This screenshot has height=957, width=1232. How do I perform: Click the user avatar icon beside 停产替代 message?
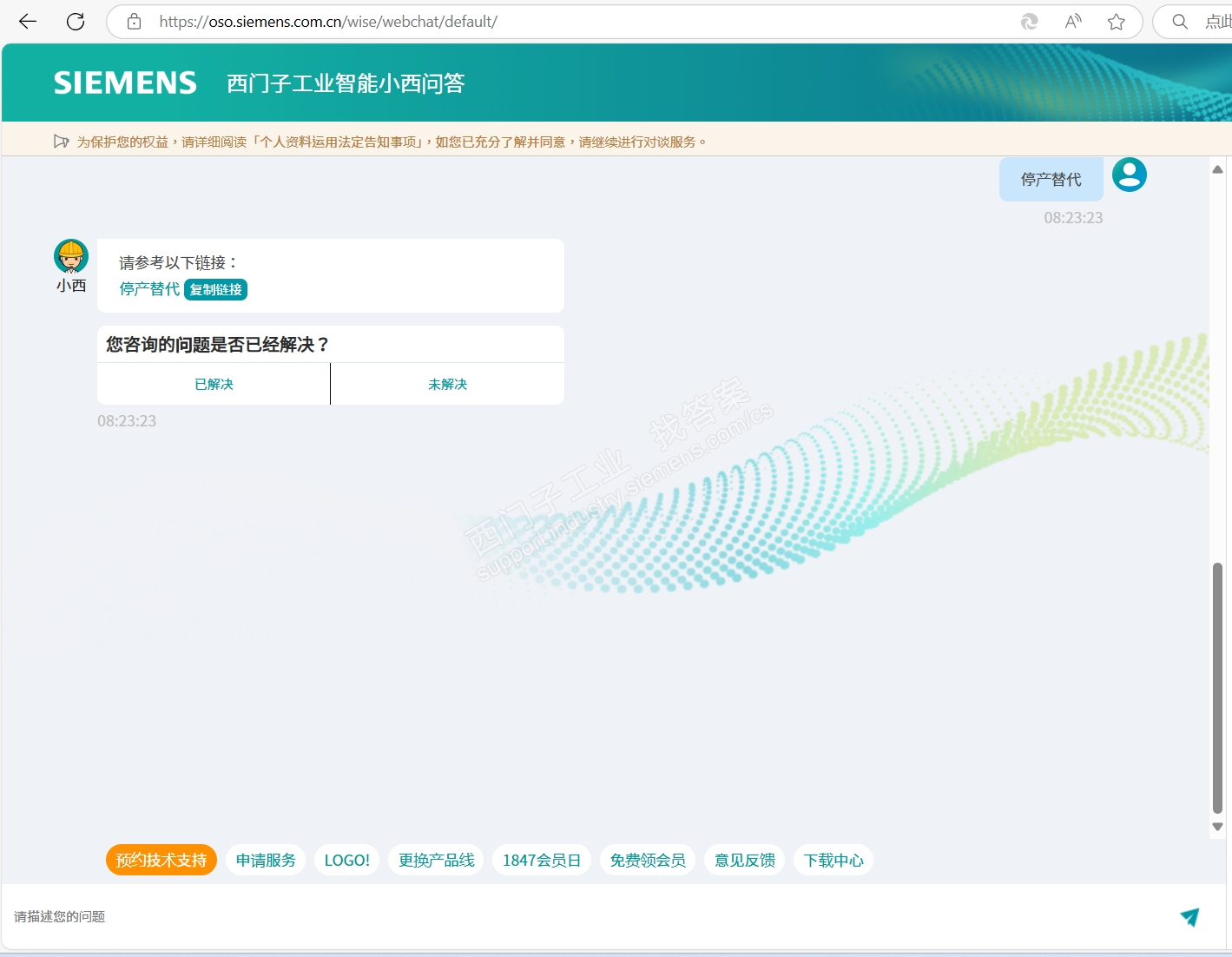[x=1130, y=175]
